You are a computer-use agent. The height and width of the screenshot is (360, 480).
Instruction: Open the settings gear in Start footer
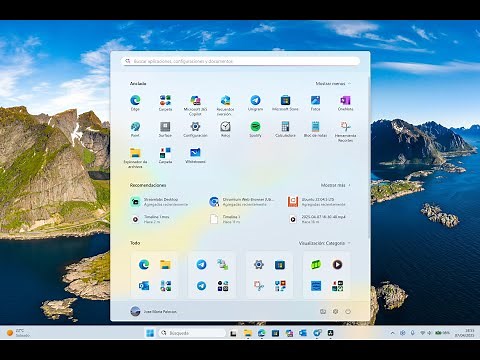(x=335, y=311)
